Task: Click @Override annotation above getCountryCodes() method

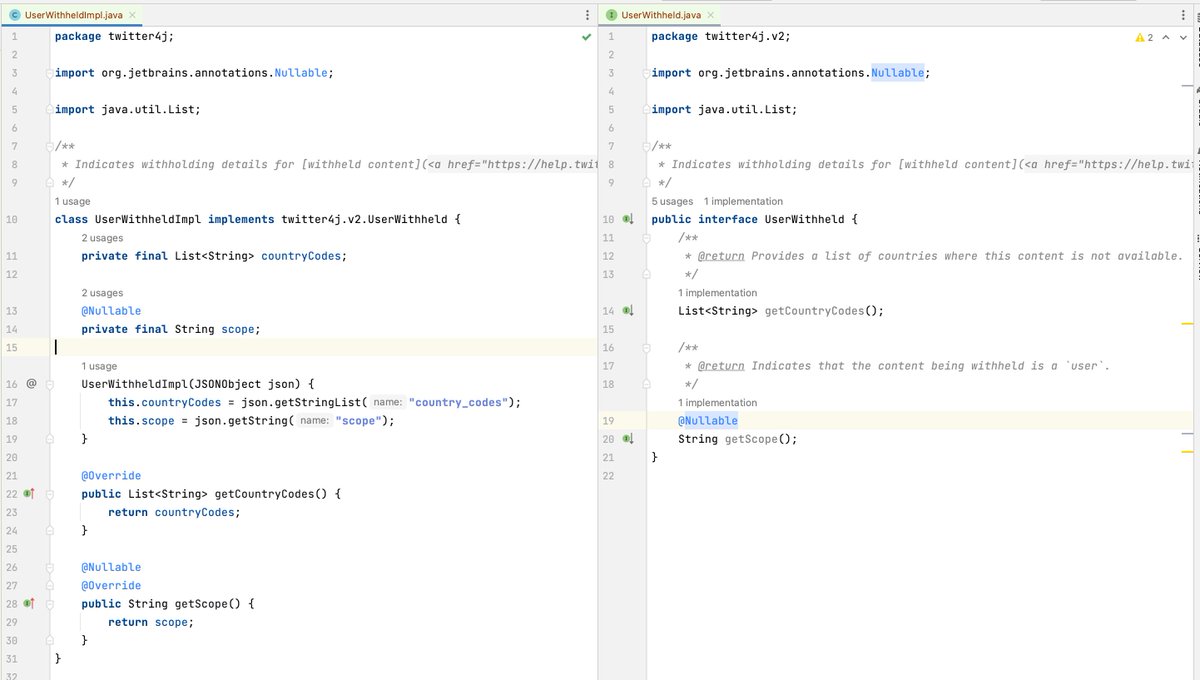Action: pos(111,476)
